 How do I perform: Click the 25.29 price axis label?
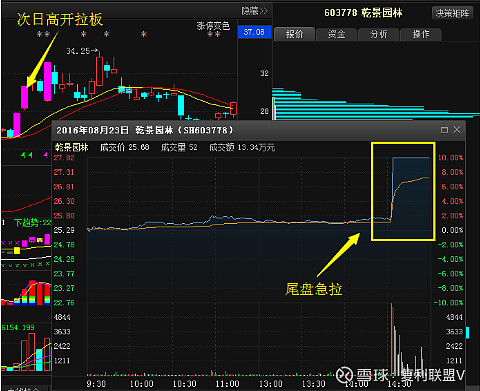(64, 230)
